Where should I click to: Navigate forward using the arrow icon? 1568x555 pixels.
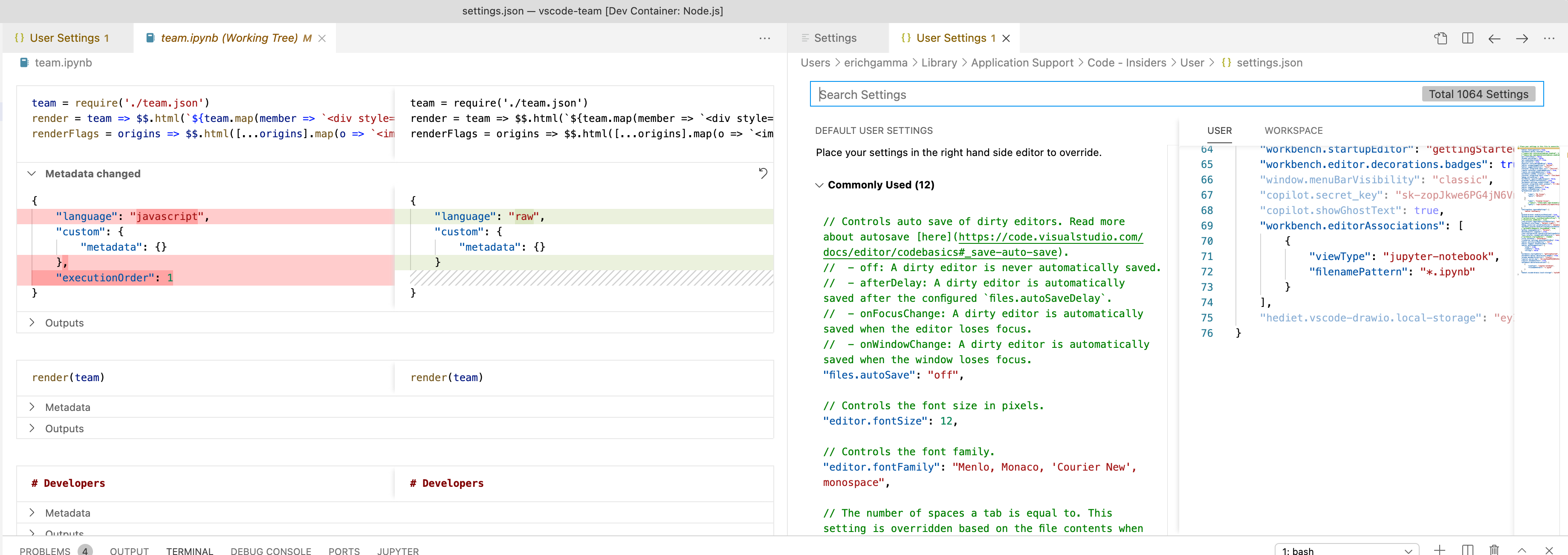(1522, 38)
